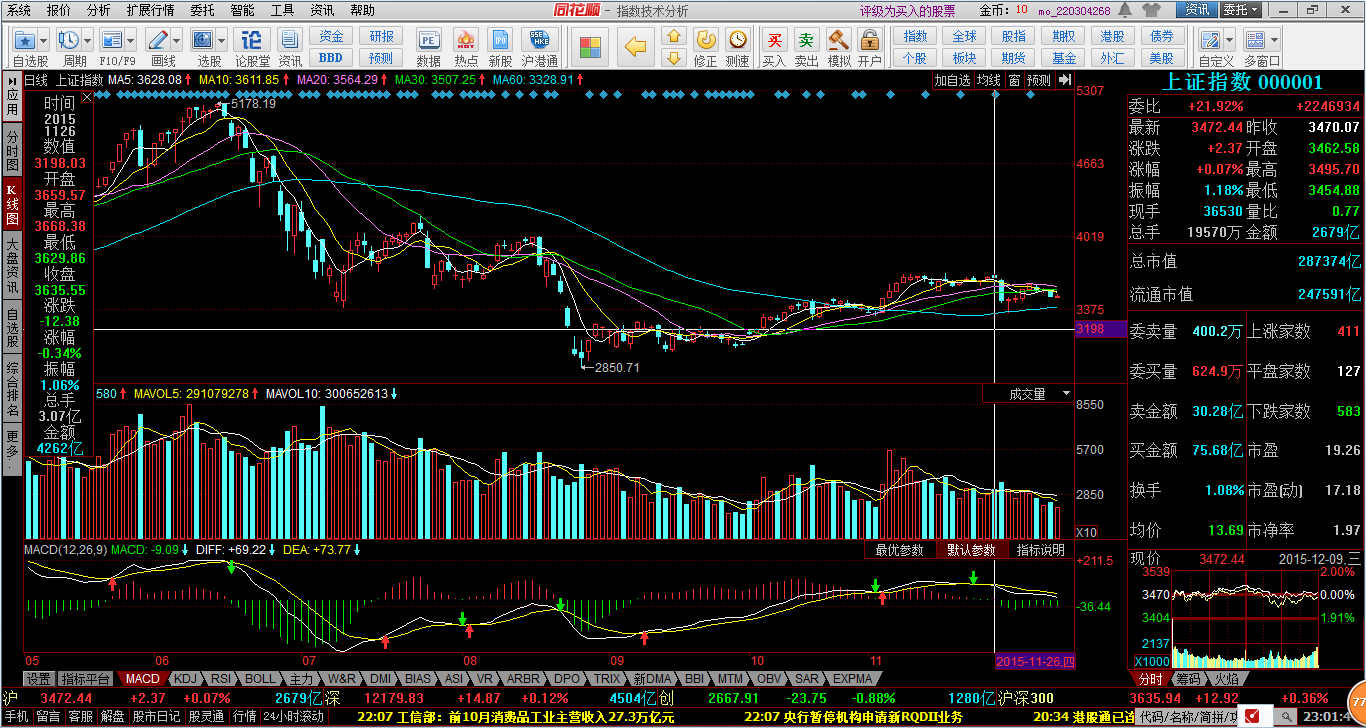
Task: Toggle the 均线 moving average display
Action: (x=989, y=80)
